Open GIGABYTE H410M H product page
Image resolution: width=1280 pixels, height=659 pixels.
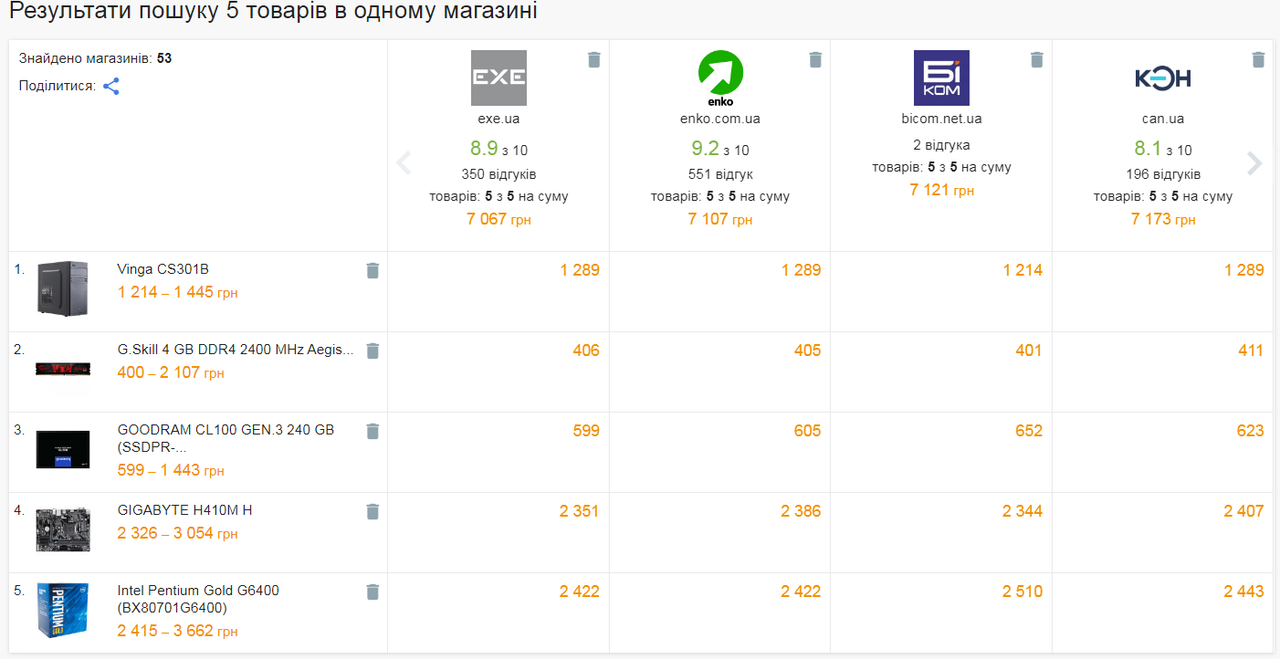[185, 510]
